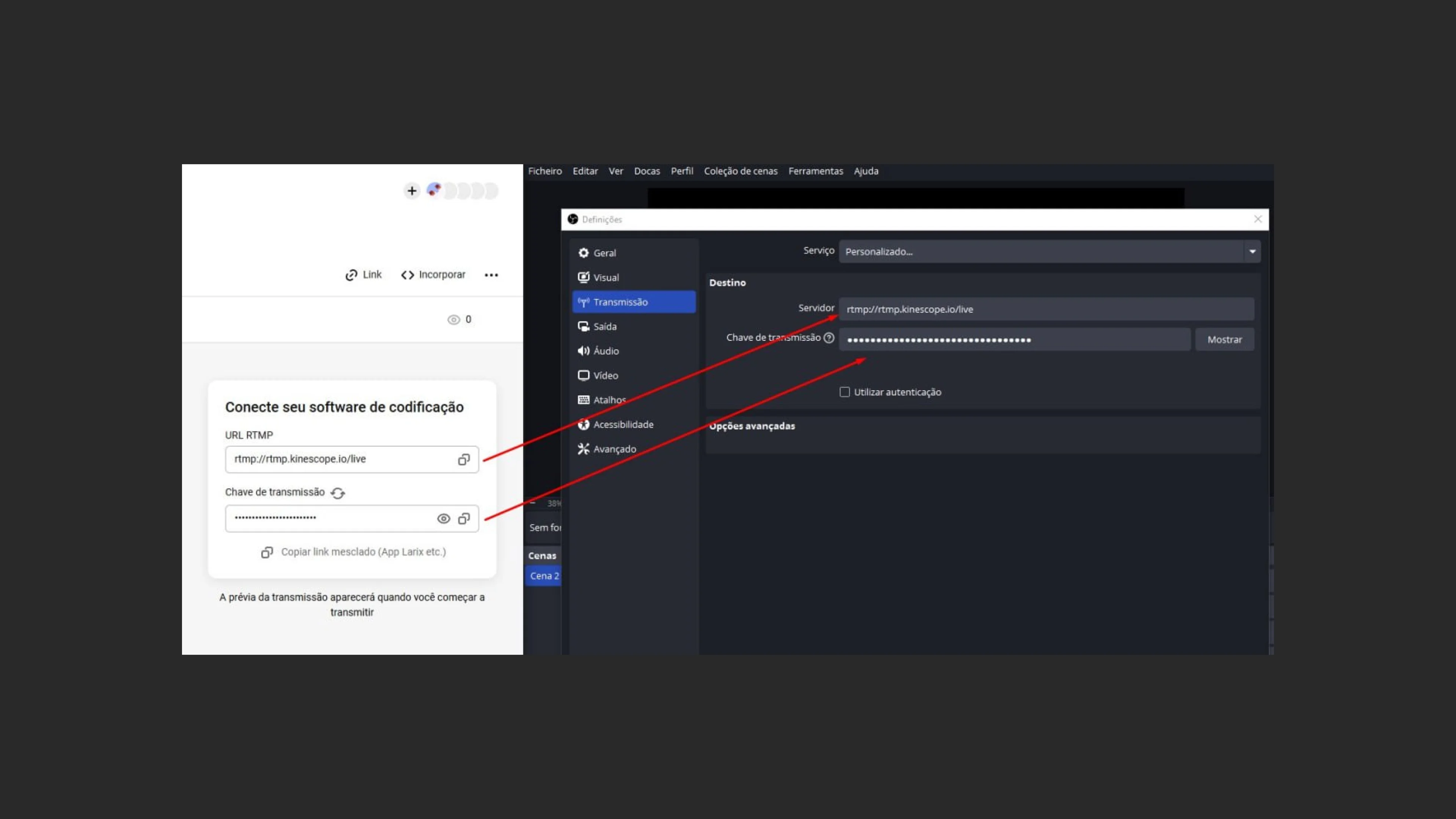Click the plus add icon
The height and width of the screenshot is (819, 1456).
412,190
